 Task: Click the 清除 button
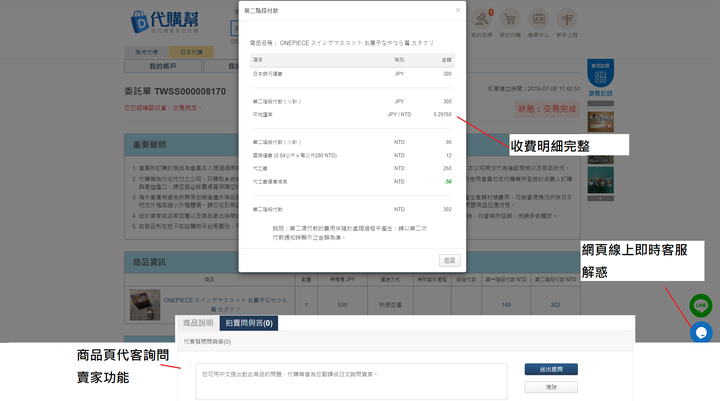tap(551, 387)
